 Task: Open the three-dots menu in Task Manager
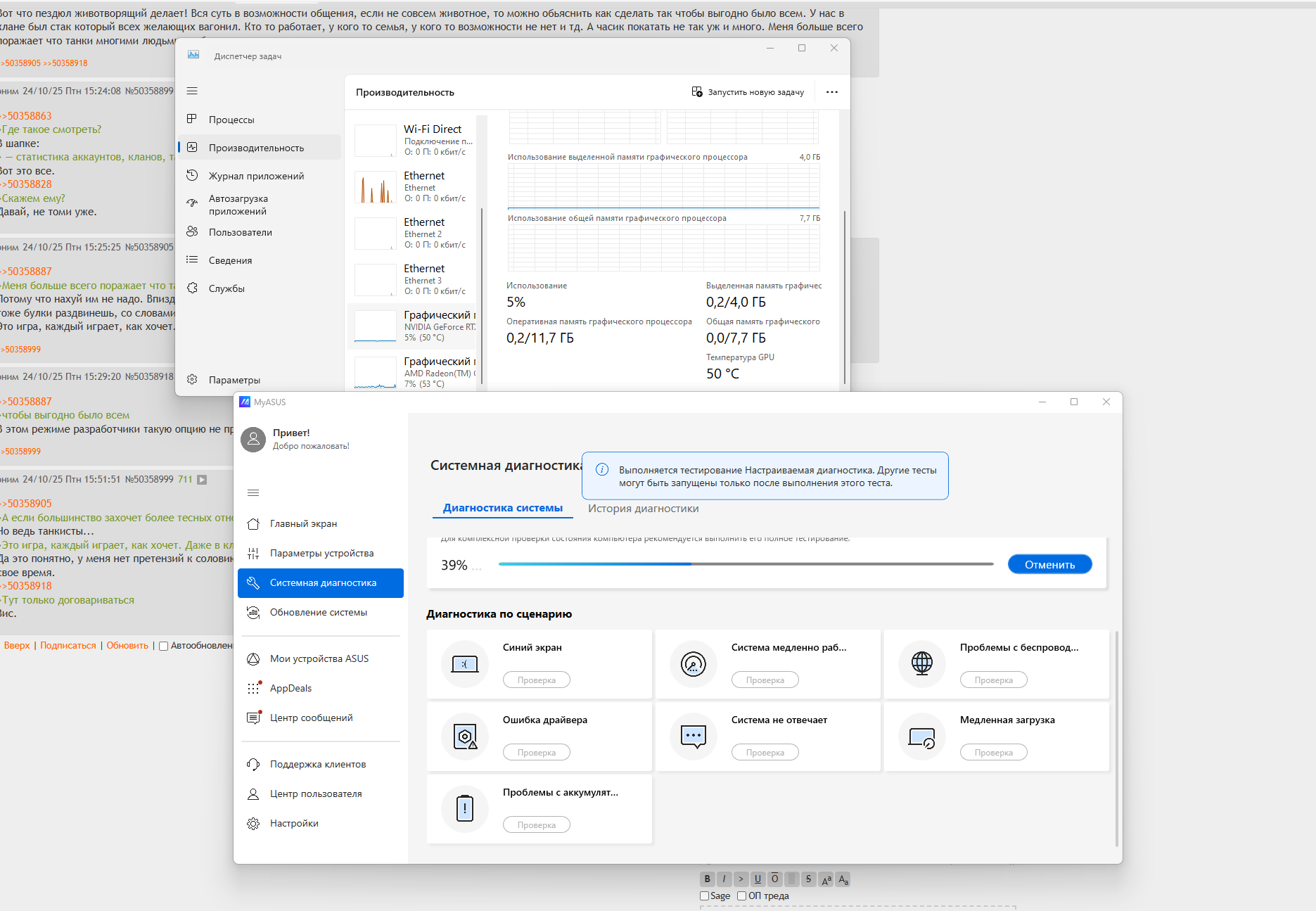point(832,92)
